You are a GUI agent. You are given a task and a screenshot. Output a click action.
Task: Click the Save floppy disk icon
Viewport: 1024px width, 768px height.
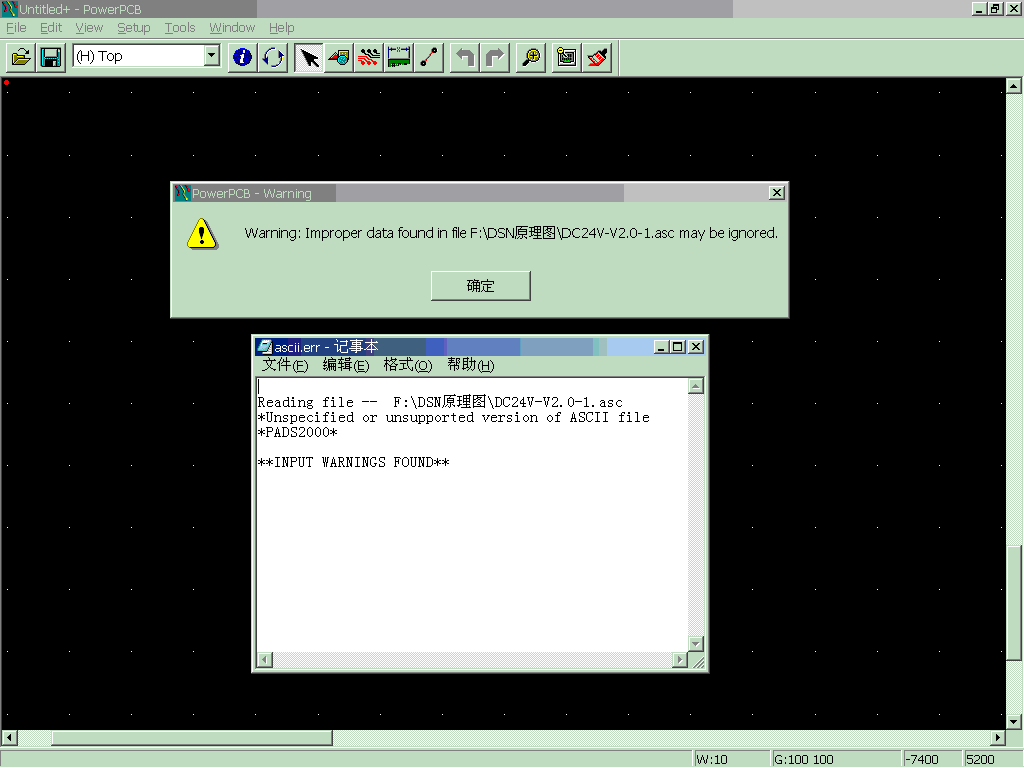[51, 57]
